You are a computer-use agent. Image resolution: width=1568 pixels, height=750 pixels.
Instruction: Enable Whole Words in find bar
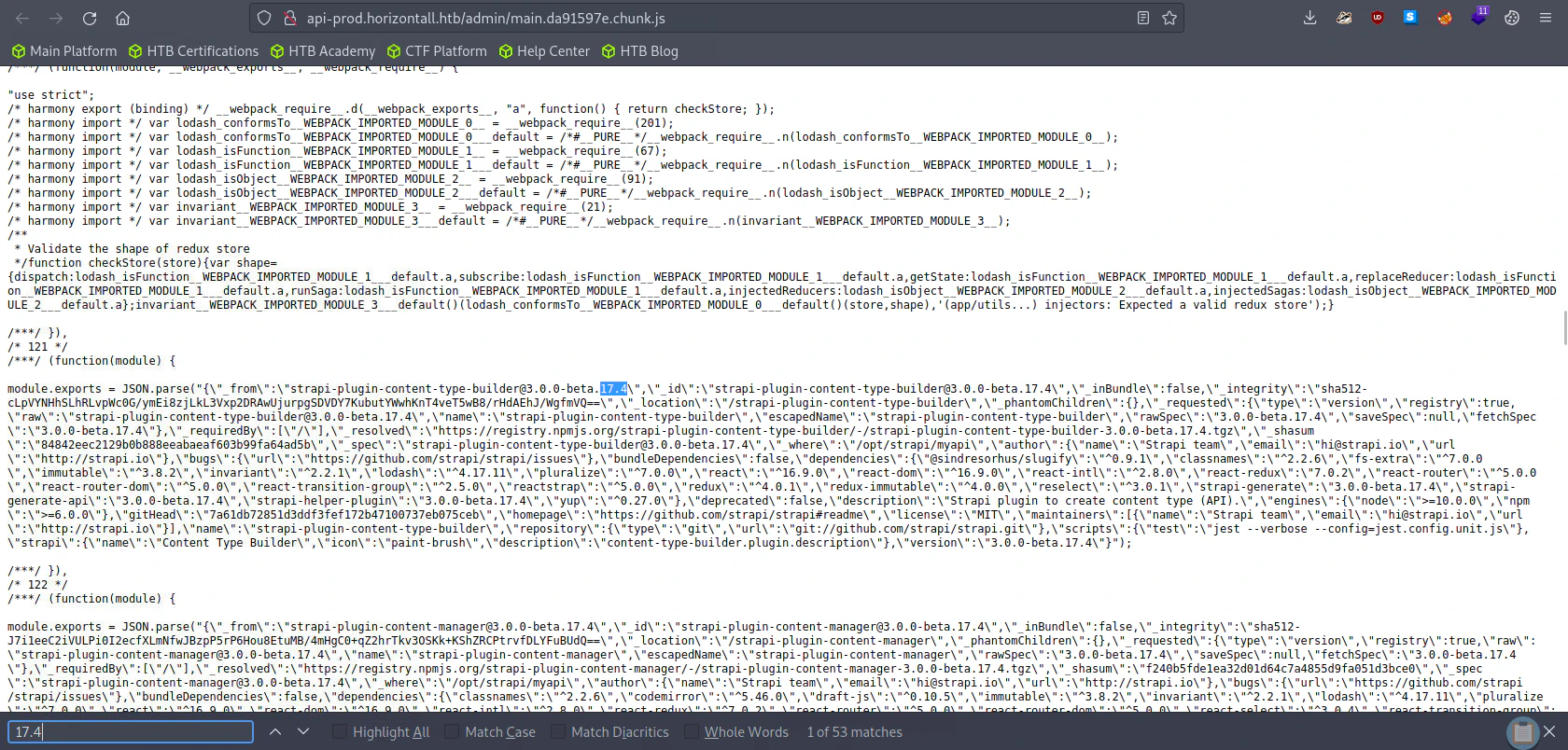(736, 732)
